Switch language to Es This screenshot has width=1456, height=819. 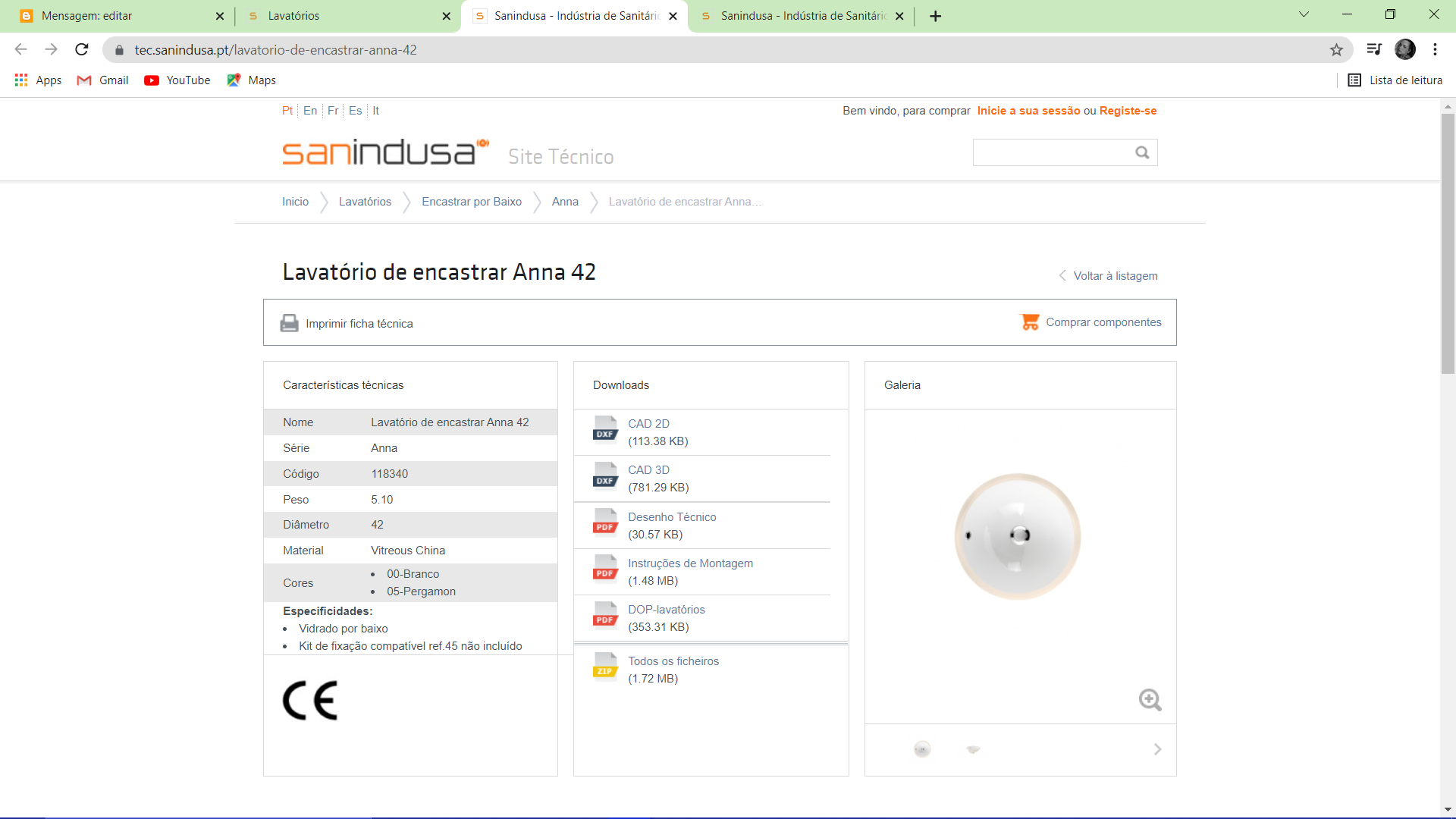coord(356,111)
